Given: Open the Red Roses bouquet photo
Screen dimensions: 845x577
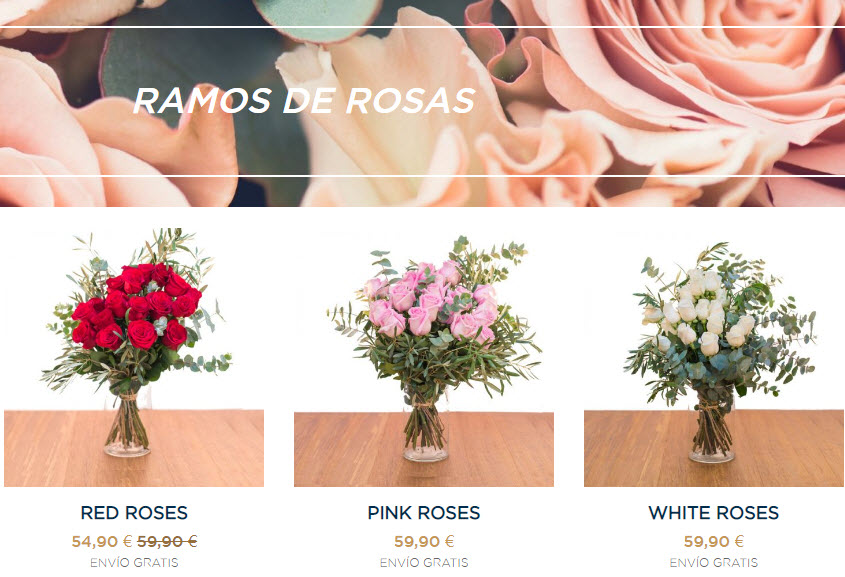Looking at the screenshot, I should [134, 357].
